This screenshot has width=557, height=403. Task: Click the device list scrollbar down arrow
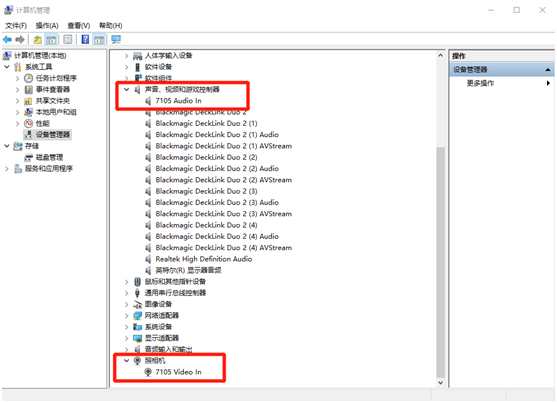440,383
